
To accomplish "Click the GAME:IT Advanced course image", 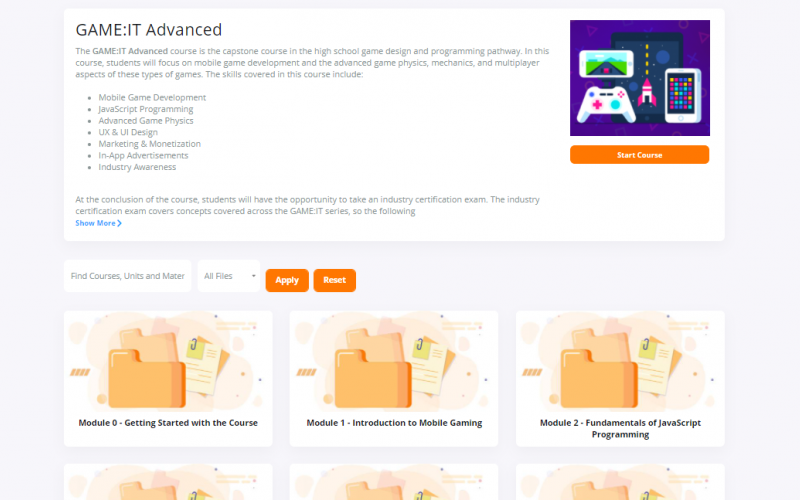I will pos(640,78).
